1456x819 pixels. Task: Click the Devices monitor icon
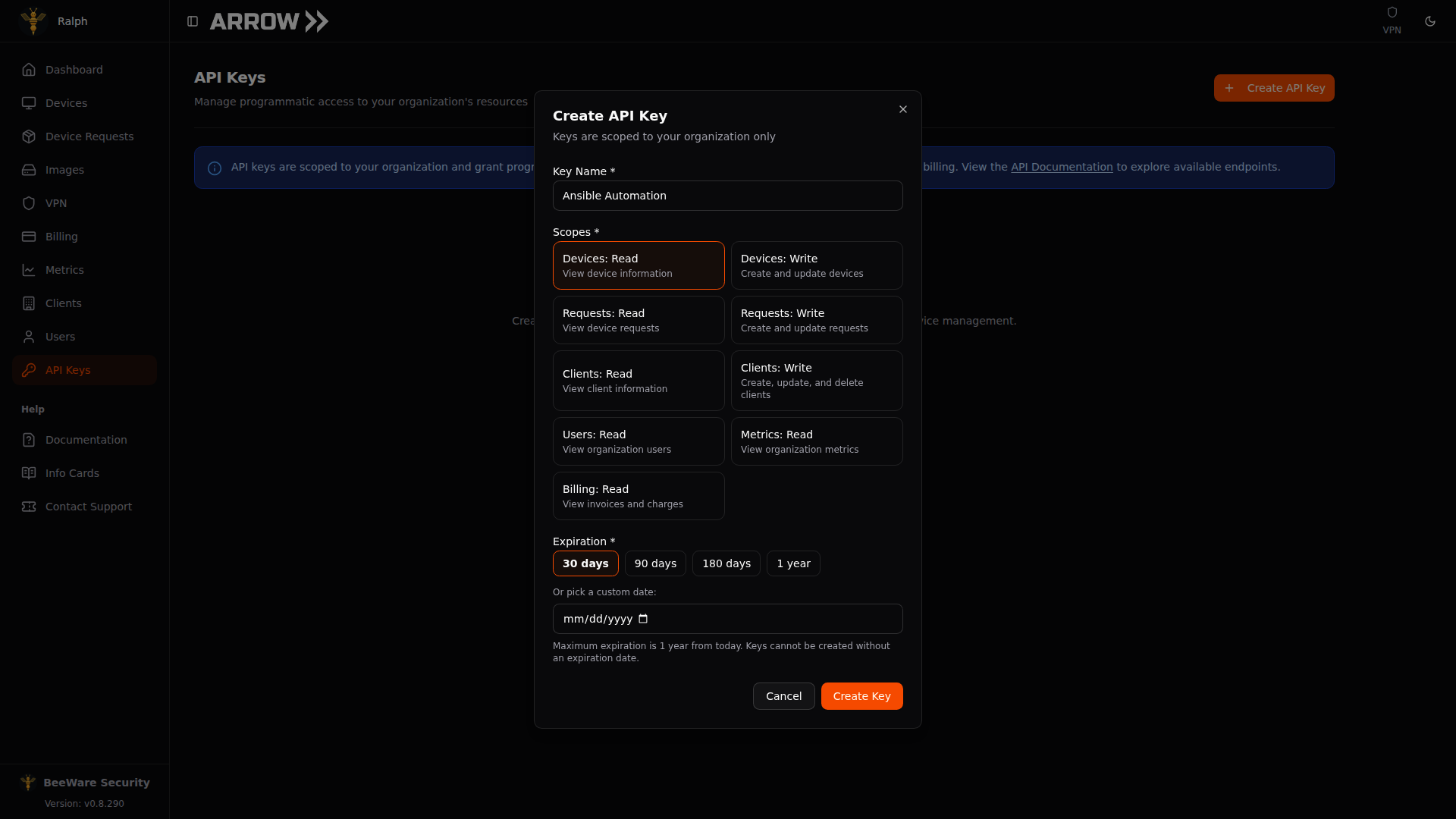[x=29, y=103]
